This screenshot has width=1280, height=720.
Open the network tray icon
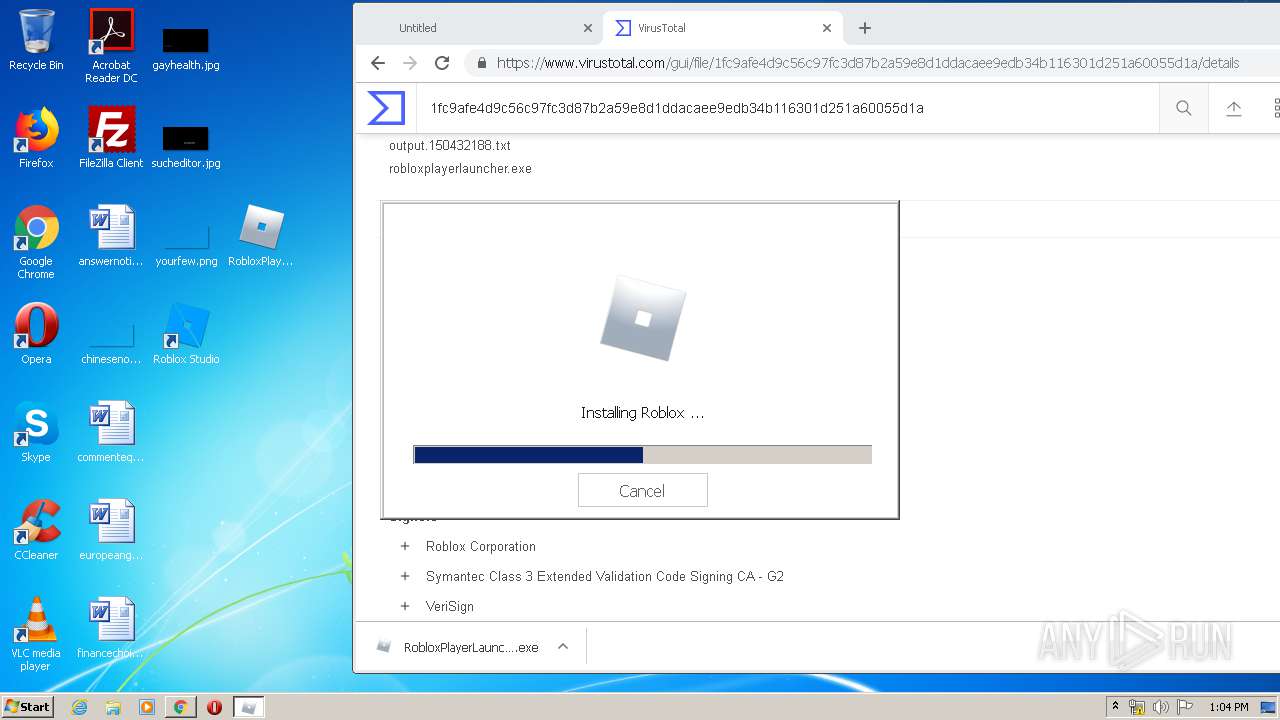tap(1137, 707)
